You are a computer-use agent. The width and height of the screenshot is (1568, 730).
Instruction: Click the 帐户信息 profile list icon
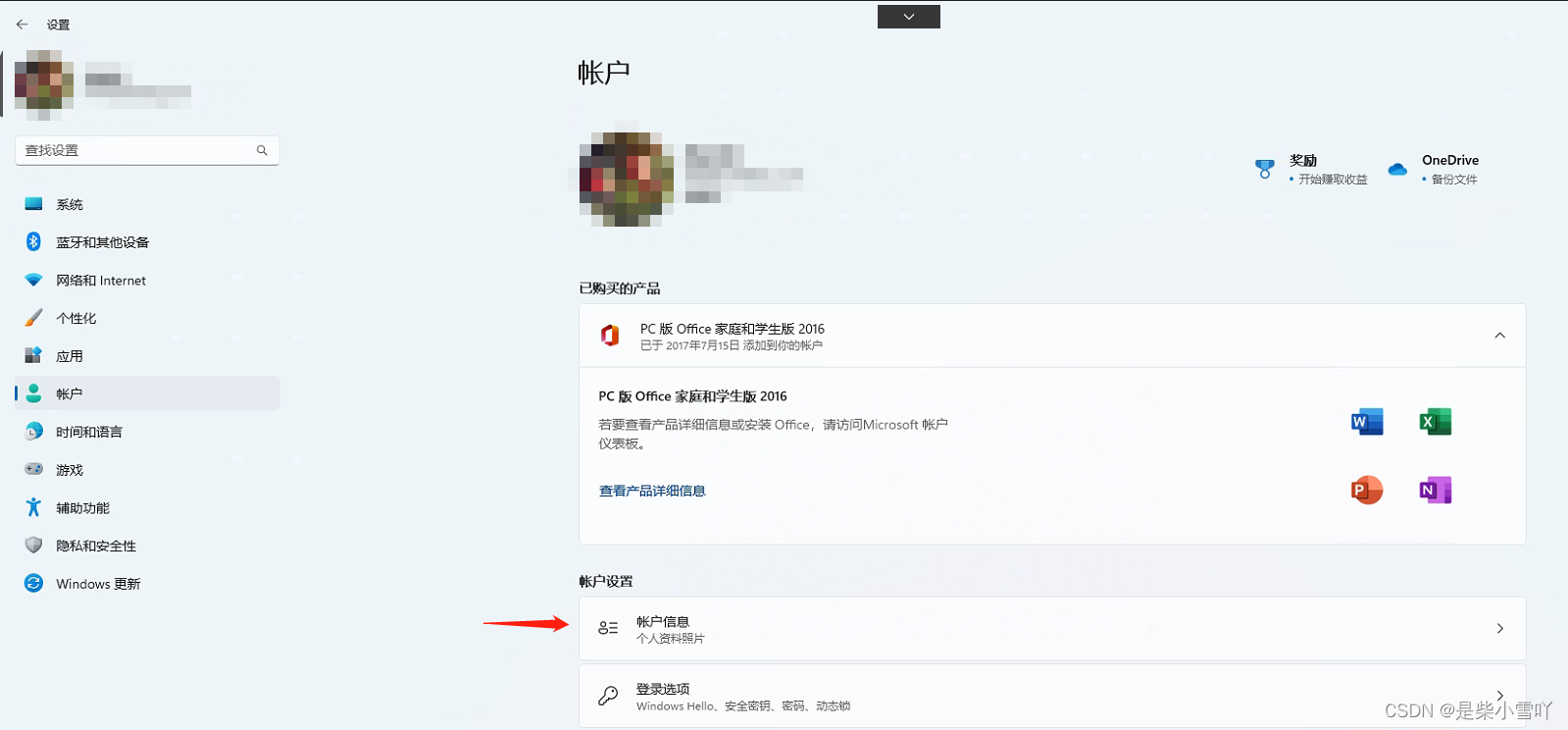[x=608, y=628]
